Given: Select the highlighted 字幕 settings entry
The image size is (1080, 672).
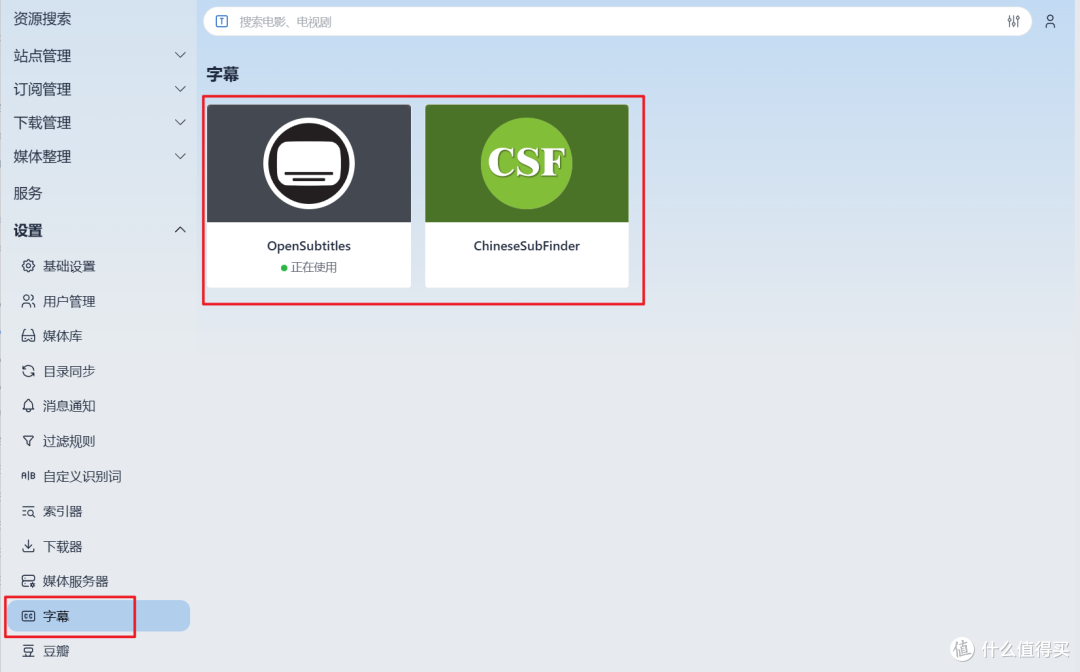Looking at the screenshot, I should click(x=98, y=616).
